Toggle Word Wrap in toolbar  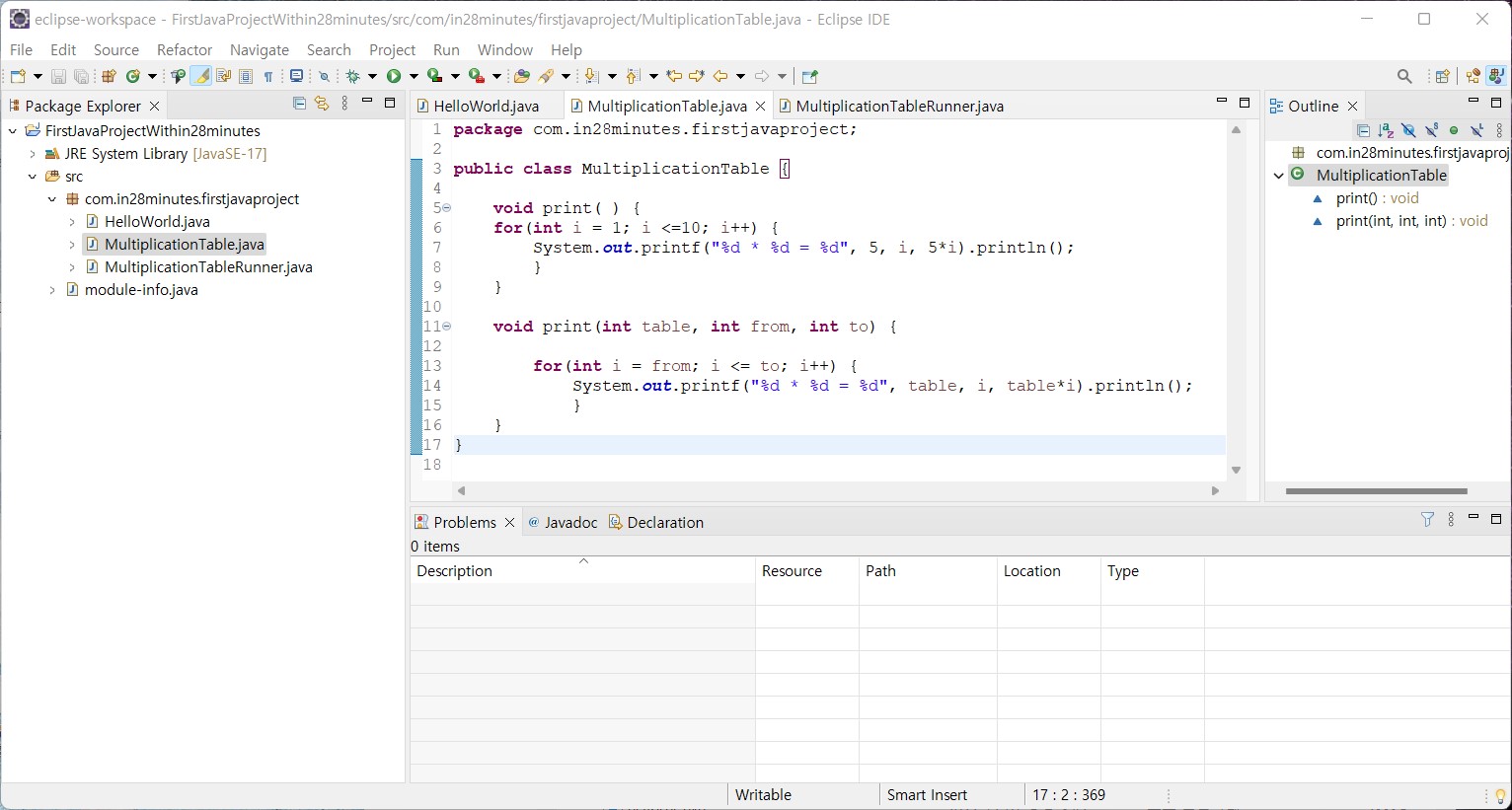[223, 76]
